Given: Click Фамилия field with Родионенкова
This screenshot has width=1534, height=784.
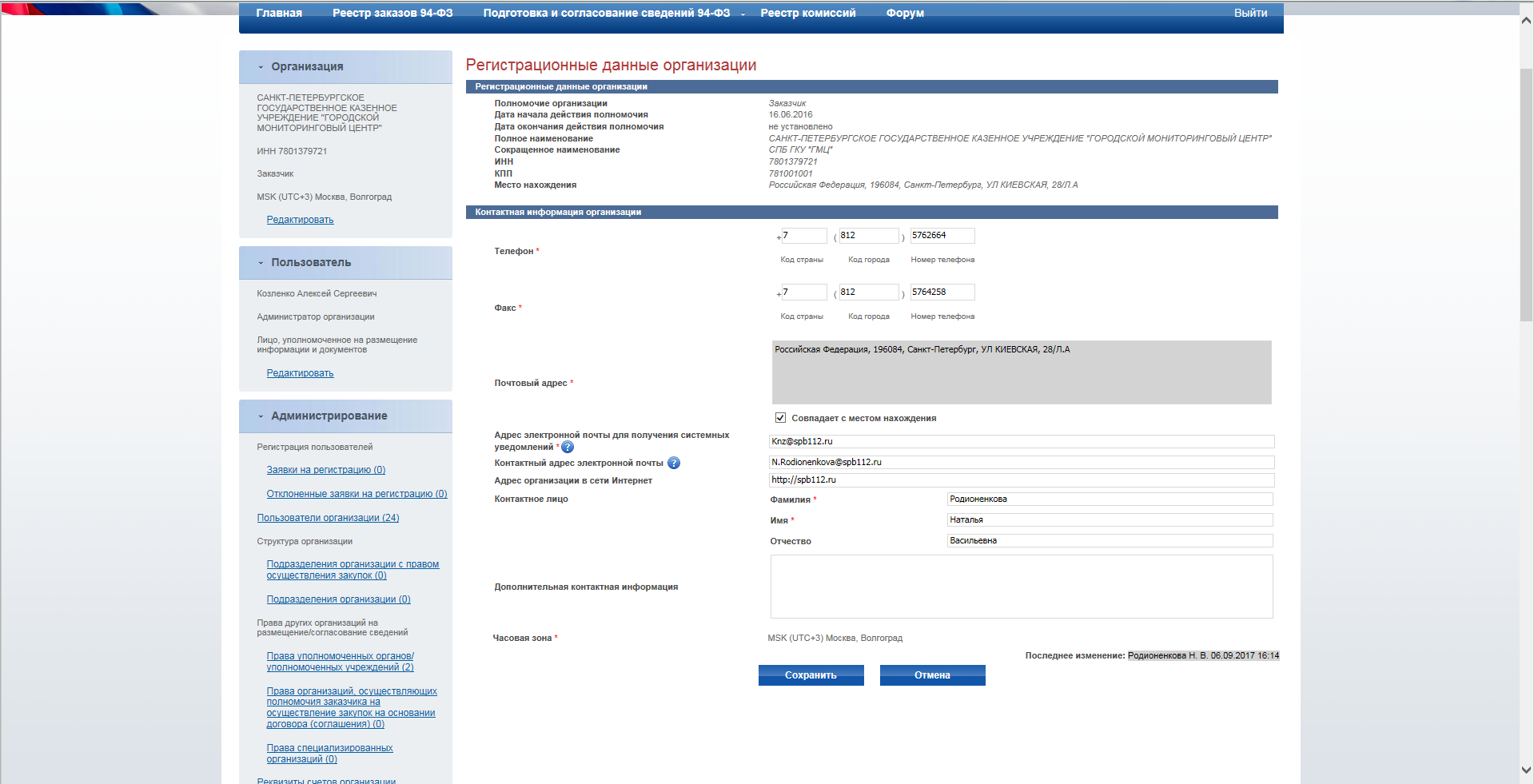Looking at the screenshot, I should click(x=1110, y=499).
